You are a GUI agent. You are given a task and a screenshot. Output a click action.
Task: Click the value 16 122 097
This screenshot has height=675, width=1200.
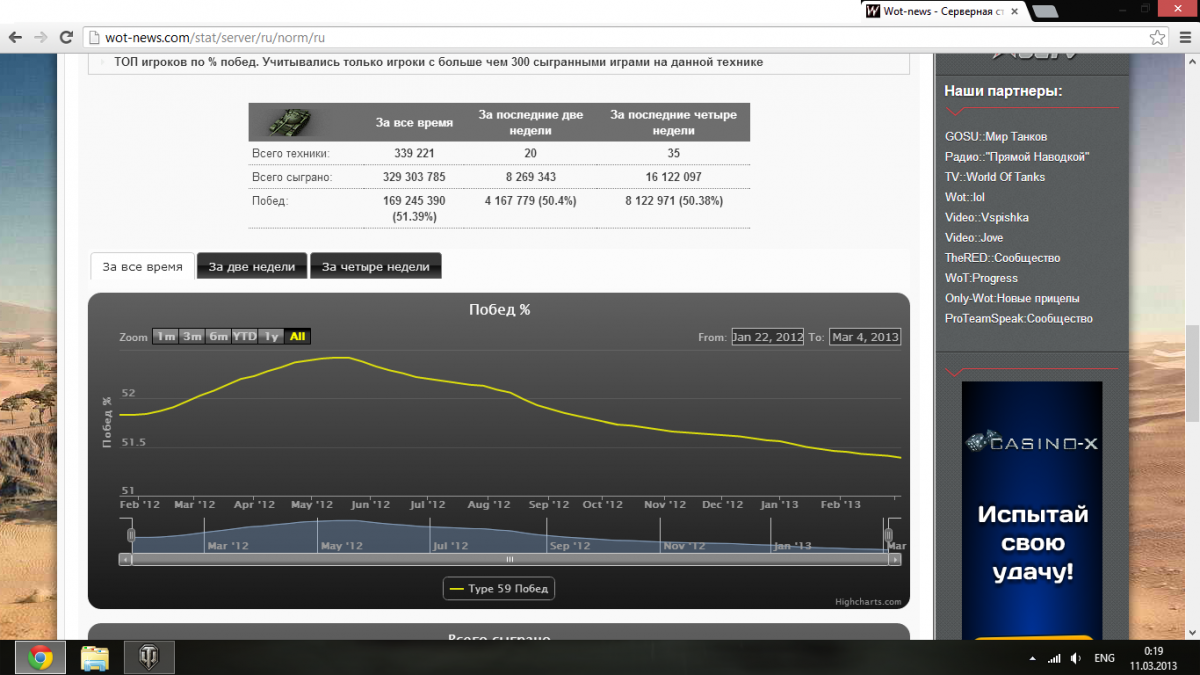(x=673, y=177)
